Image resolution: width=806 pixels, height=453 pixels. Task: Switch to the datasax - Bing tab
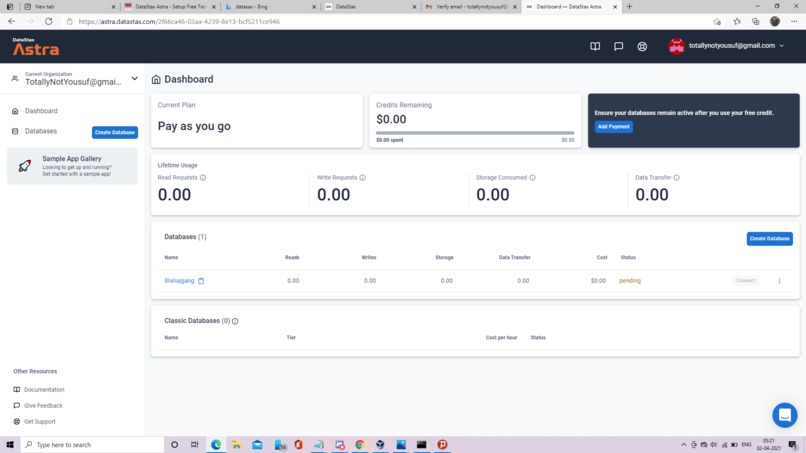[271, 7]
